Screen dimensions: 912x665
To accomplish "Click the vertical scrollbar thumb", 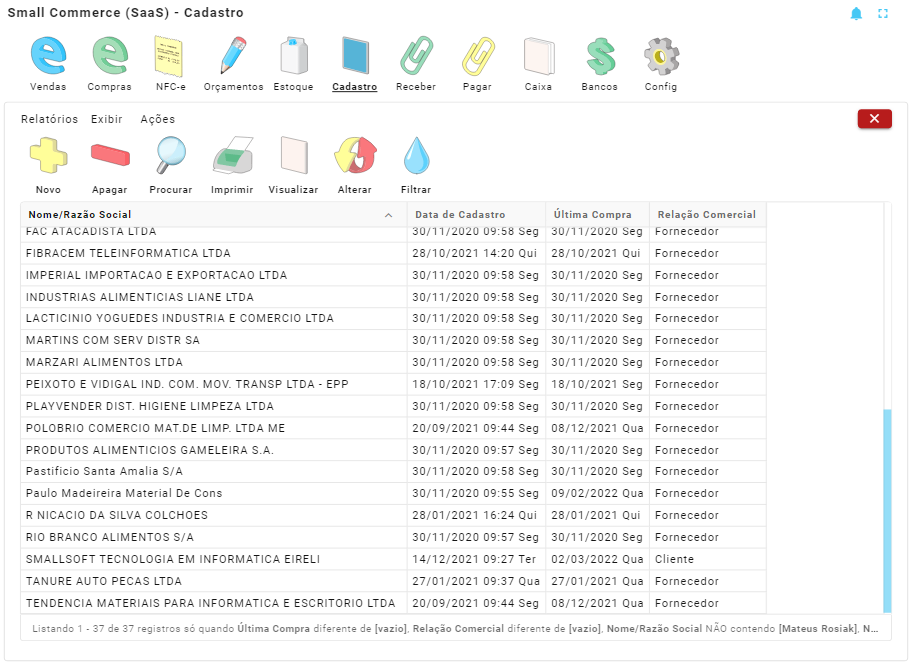I will click(x=887, y=510).
